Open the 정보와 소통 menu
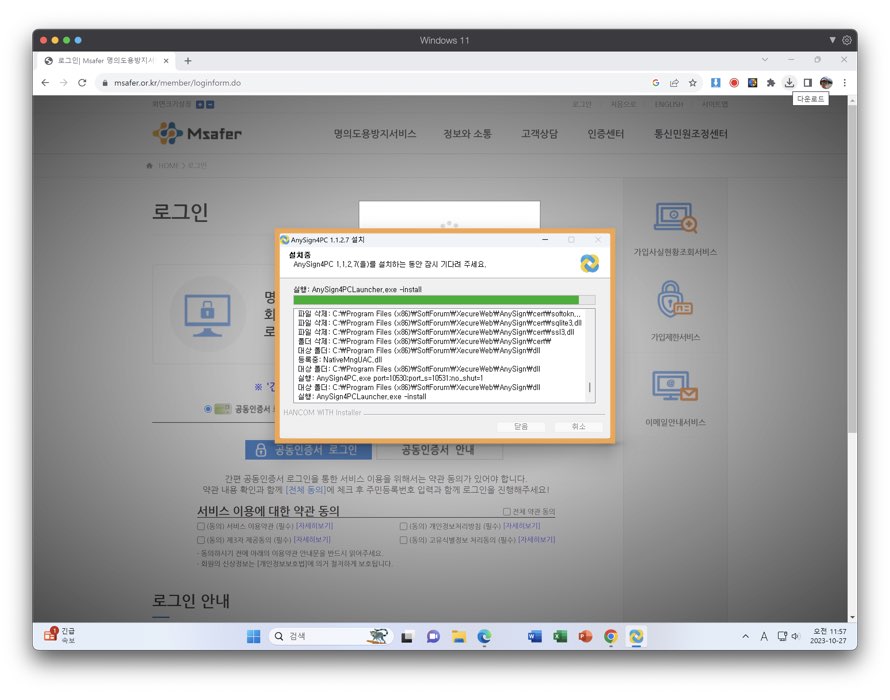The height and width of the screenshot is (700, 890). pos(467,134)
